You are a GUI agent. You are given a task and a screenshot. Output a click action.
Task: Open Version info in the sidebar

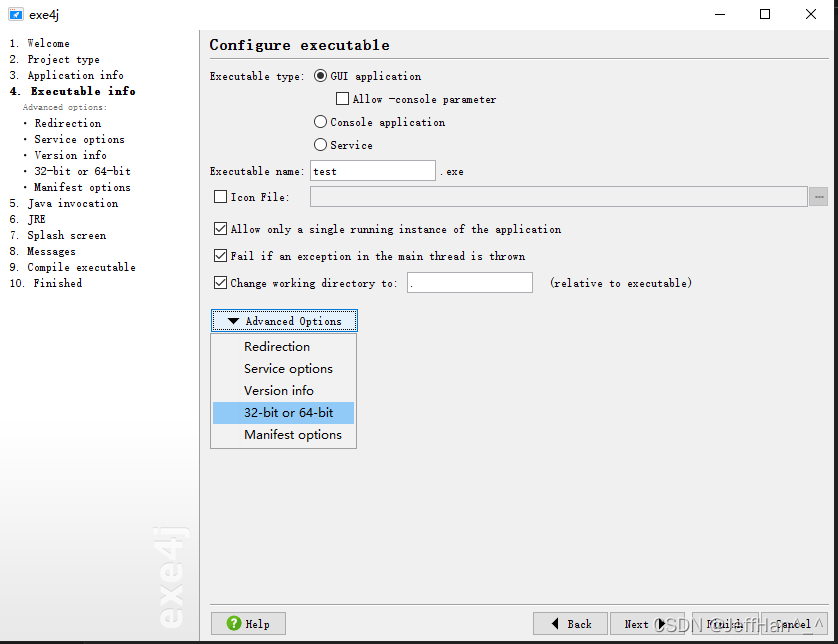click(71, 156)
